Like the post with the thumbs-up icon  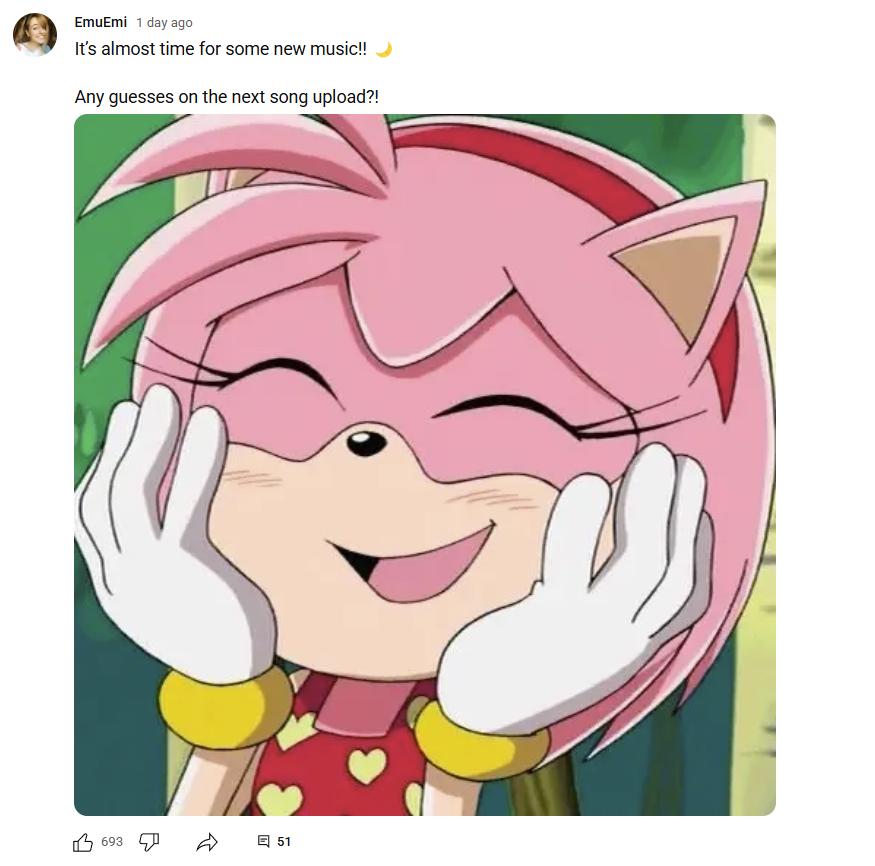[x=83, y=842]
